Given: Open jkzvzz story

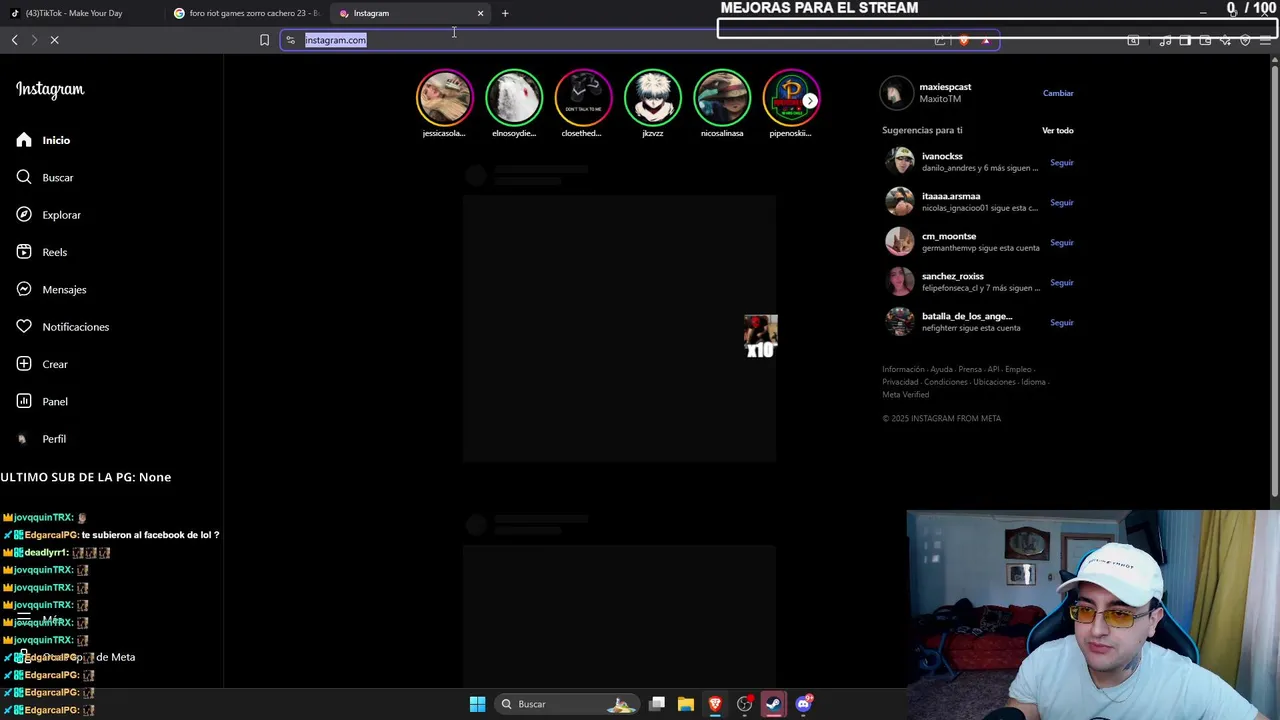Looking at the screenshot, I should pos(653,97).
